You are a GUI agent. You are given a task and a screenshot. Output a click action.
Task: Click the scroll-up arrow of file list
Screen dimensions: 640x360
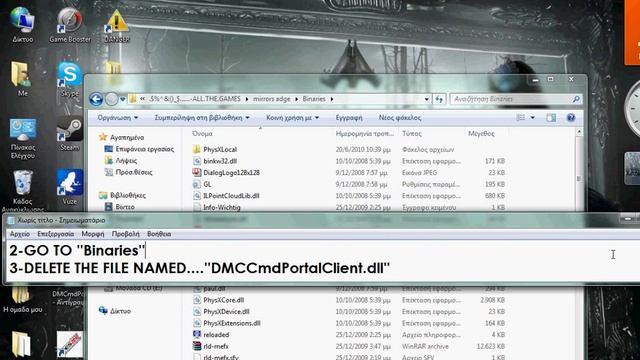(579, 132)
